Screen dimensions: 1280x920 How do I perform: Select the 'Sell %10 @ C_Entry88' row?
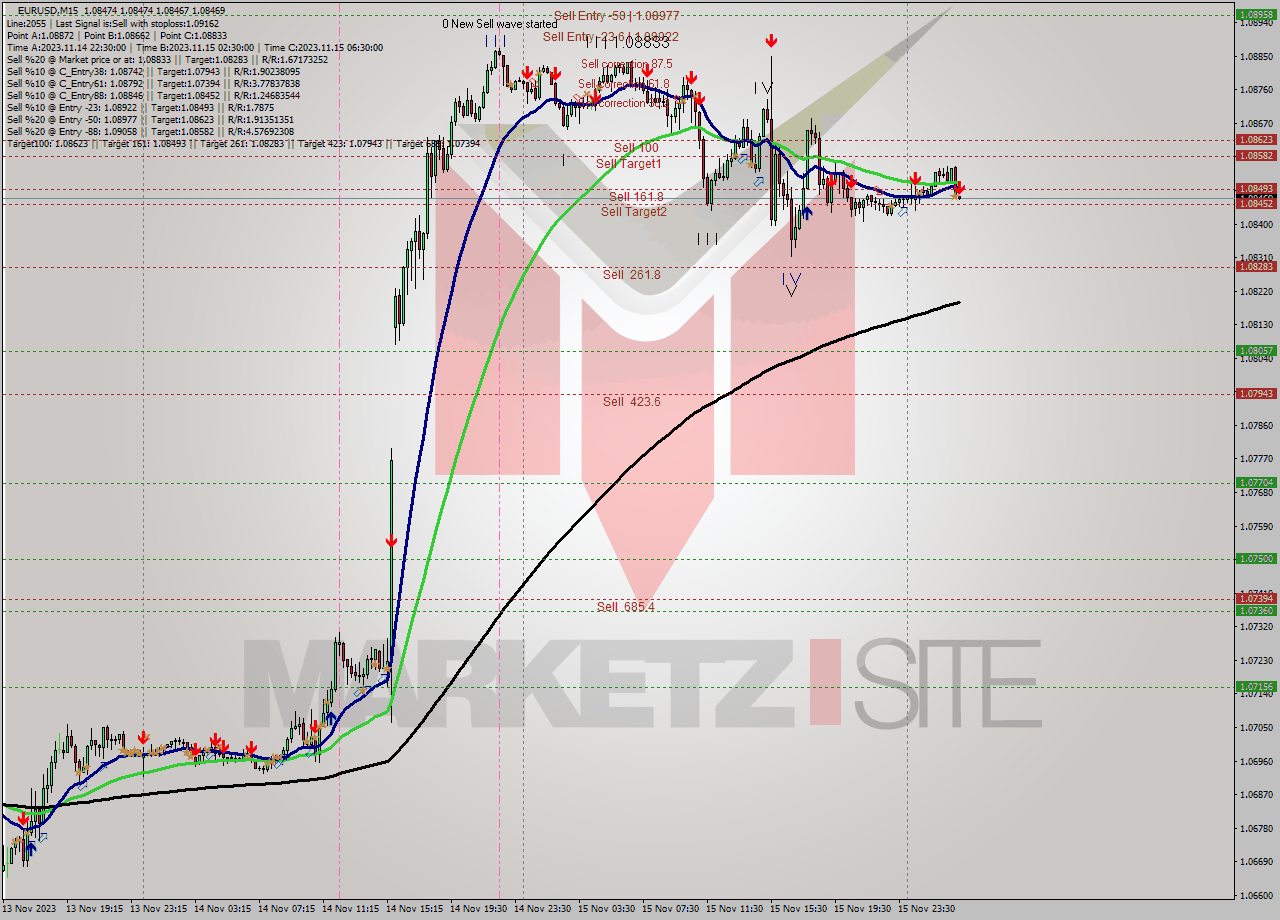coord(153,95)
